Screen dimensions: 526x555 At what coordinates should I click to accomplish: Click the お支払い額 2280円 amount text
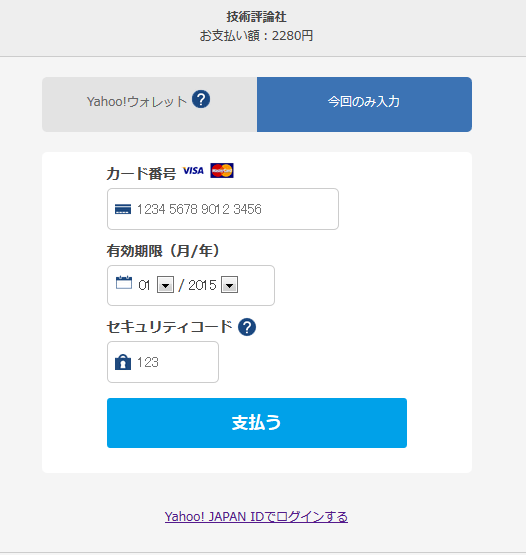256,36
